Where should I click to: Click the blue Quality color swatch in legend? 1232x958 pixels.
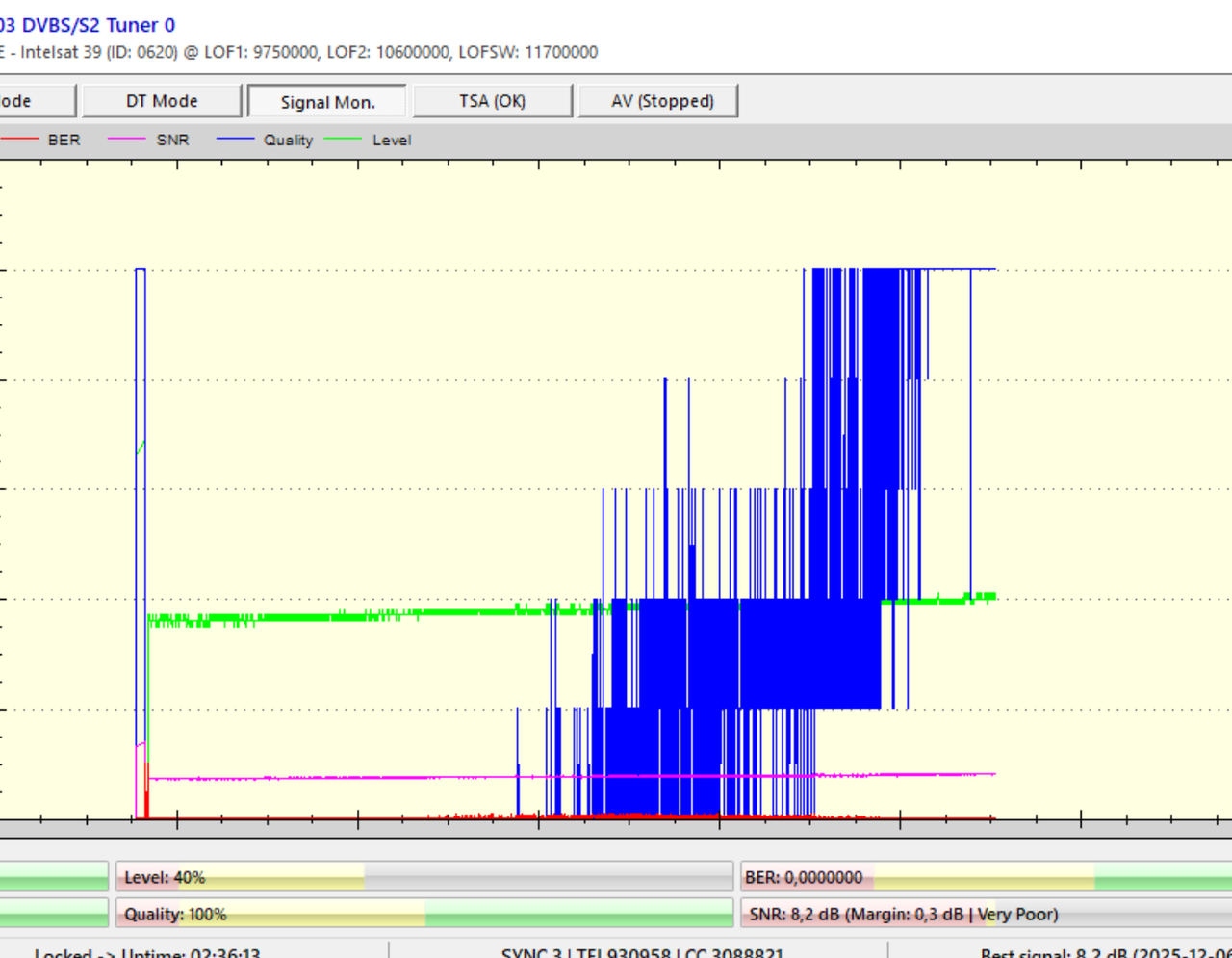[236, 140]
